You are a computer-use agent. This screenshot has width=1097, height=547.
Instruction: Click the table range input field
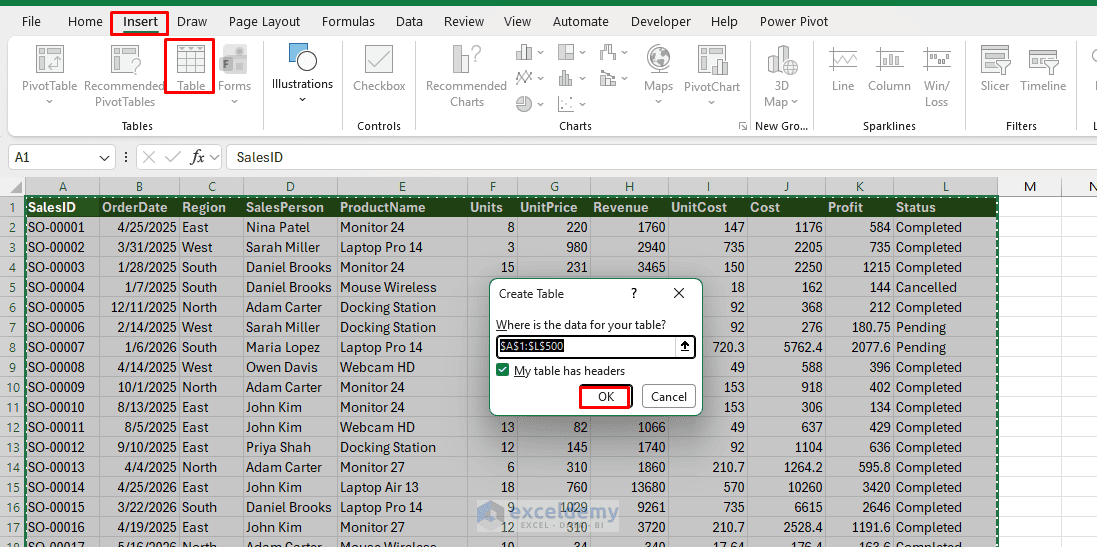click(586, 346)
